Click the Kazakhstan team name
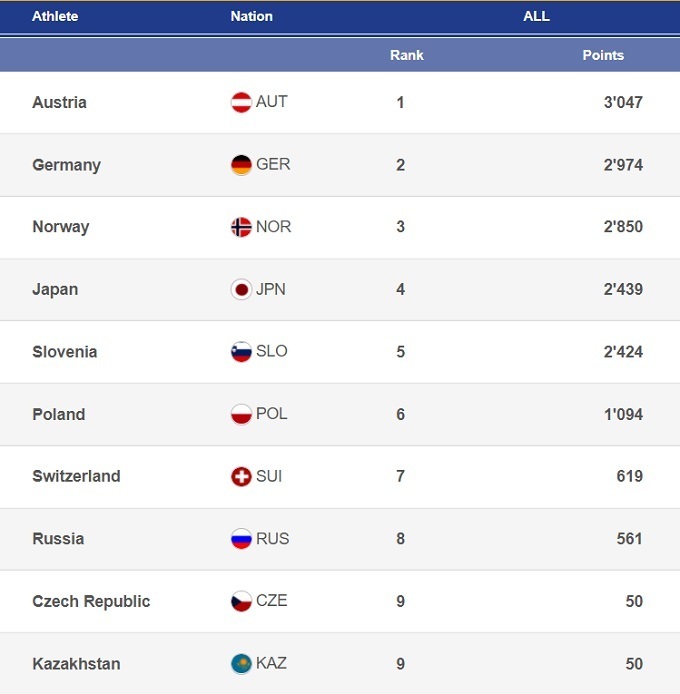The image size is (680, 694). coord(76,664)
